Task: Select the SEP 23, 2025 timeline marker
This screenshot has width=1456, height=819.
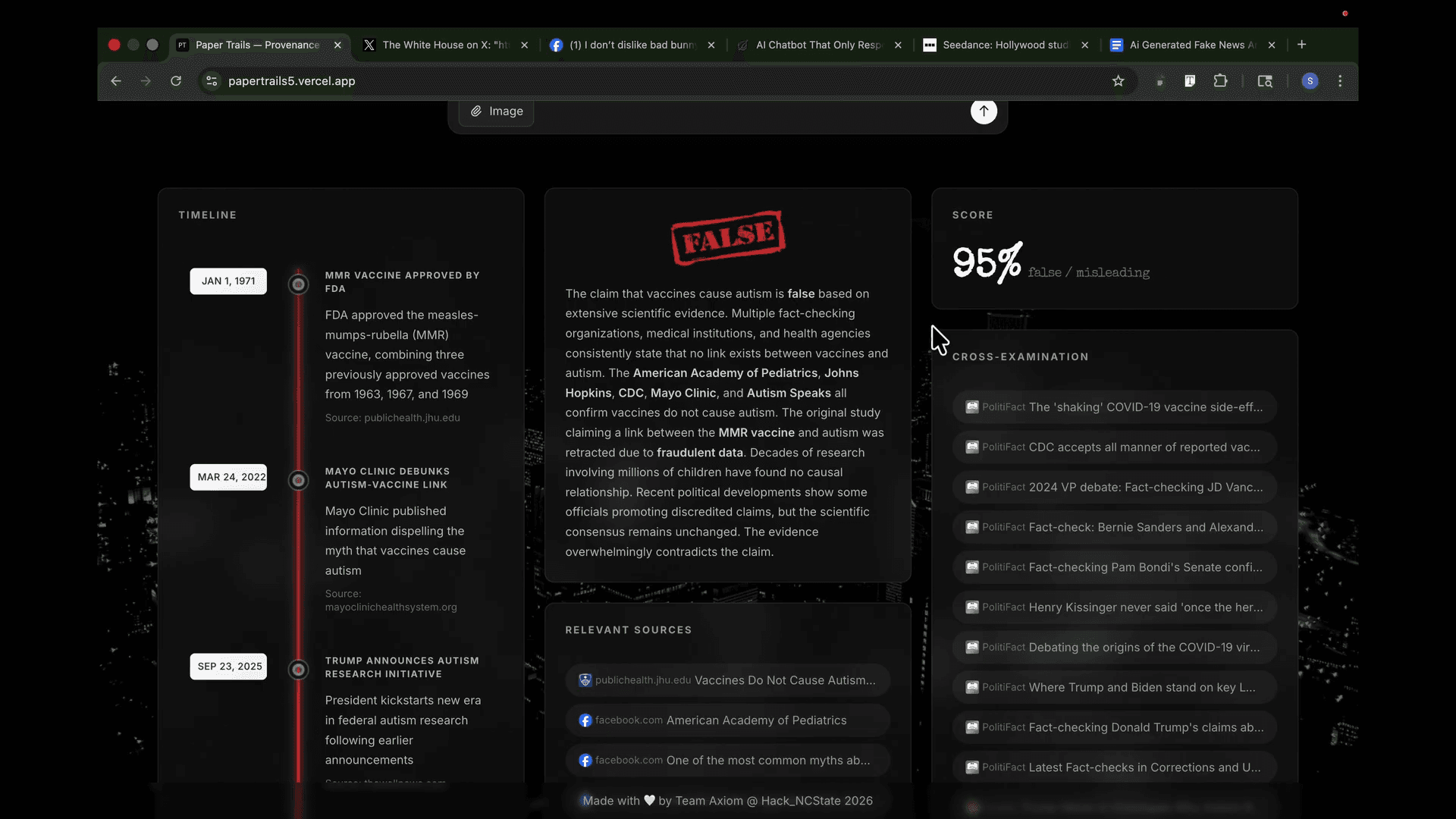Action: [299, 670]
